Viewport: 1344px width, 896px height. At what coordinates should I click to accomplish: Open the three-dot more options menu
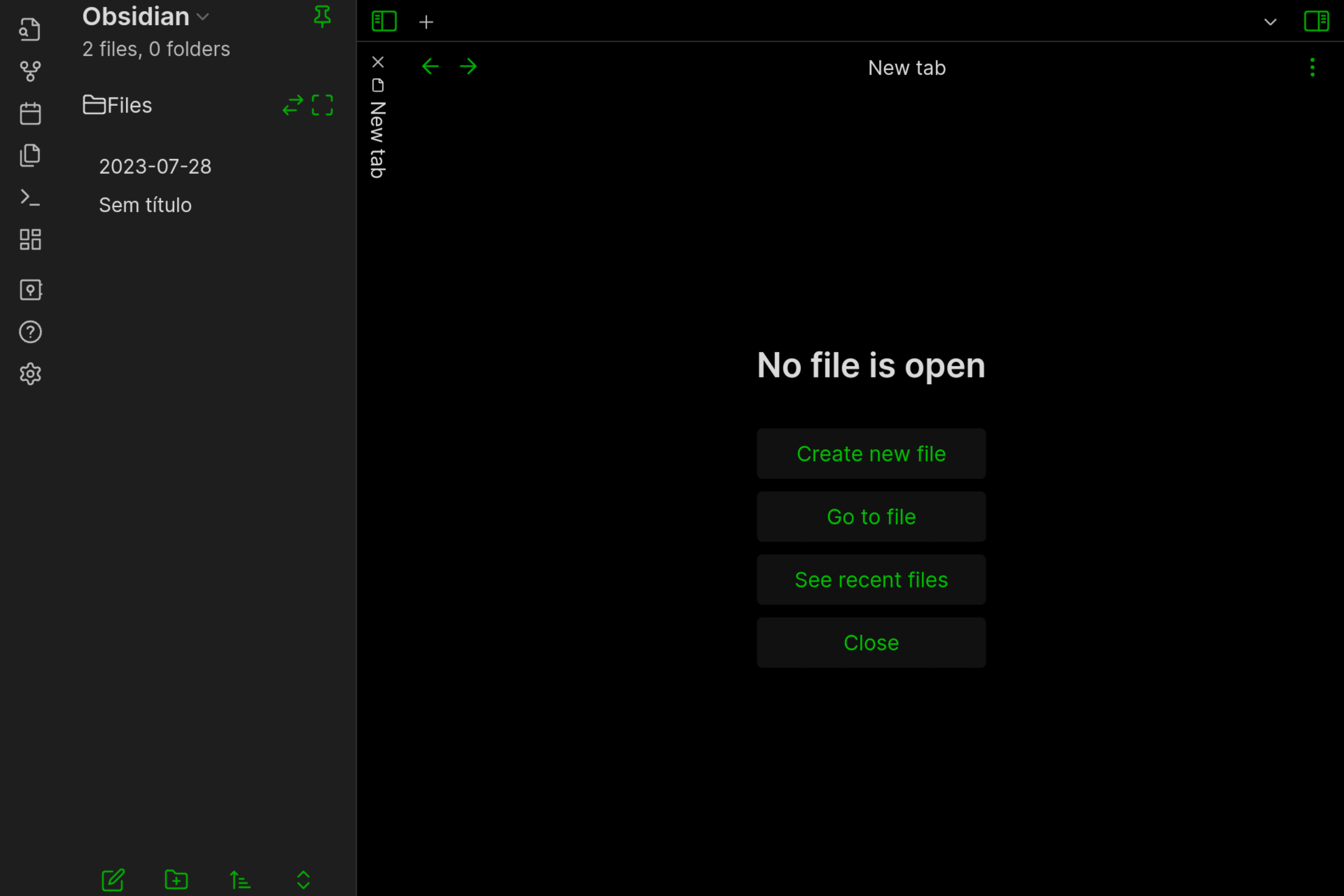pos(1312,67)
